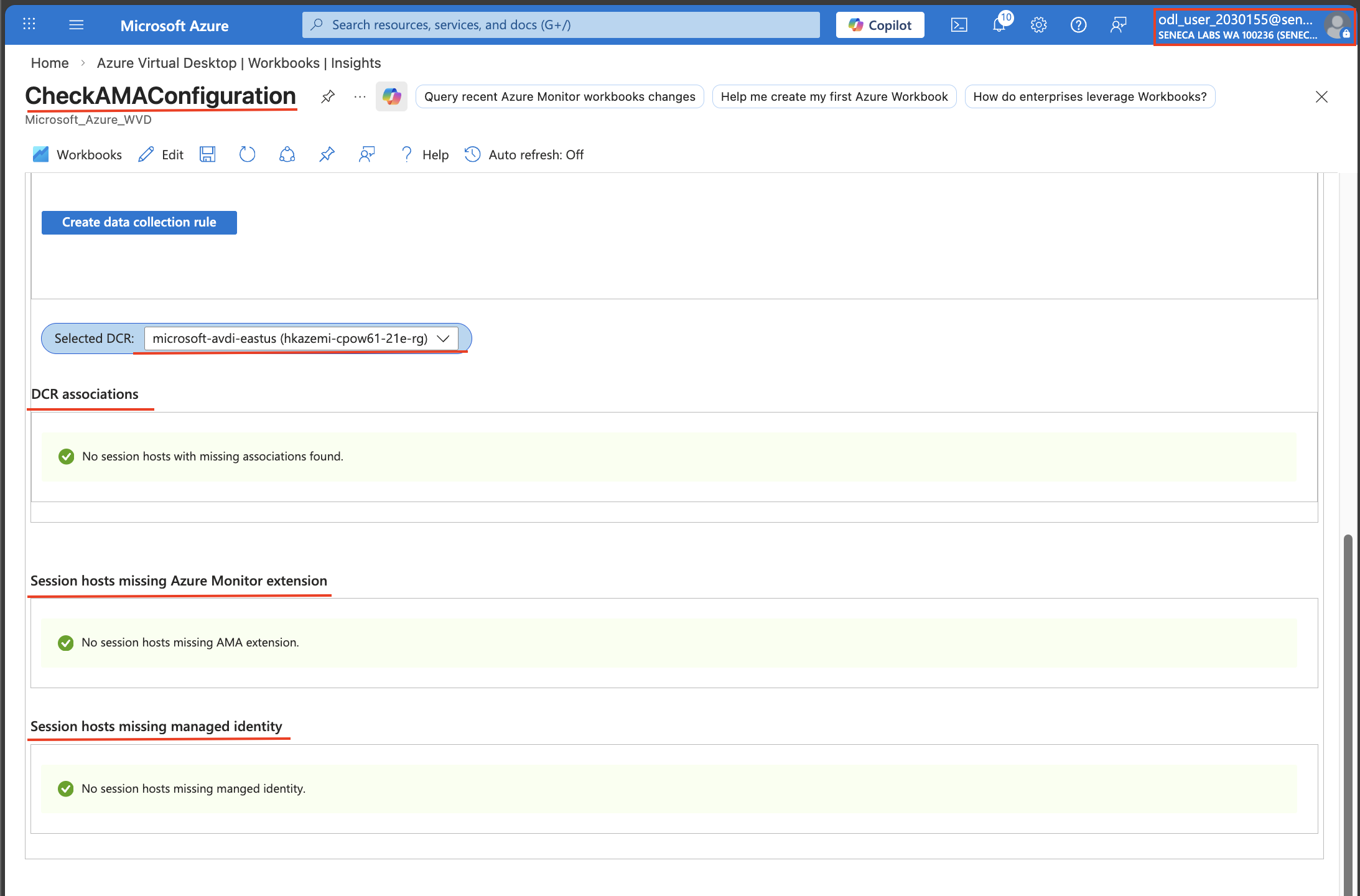Screen dimensions: 1360x896
Task: Open Cloud Shell from the top bar
Action: pyautogui.click(x=959, y=25)
